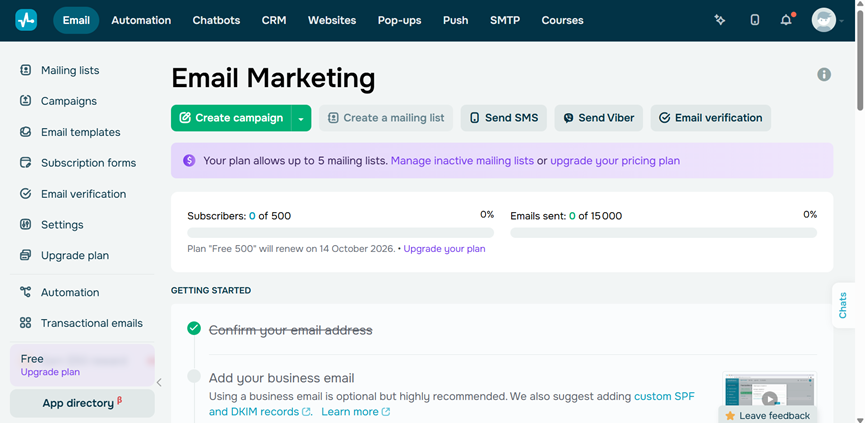Open the user avatar menu

pyautogui.click(x=824, y=20)
